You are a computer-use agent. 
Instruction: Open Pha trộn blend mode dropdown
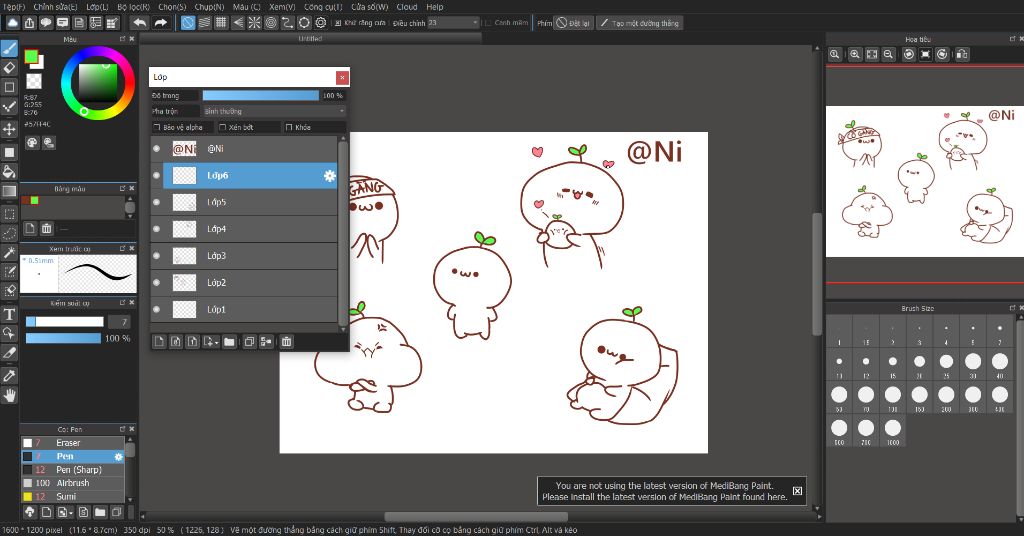274,112
